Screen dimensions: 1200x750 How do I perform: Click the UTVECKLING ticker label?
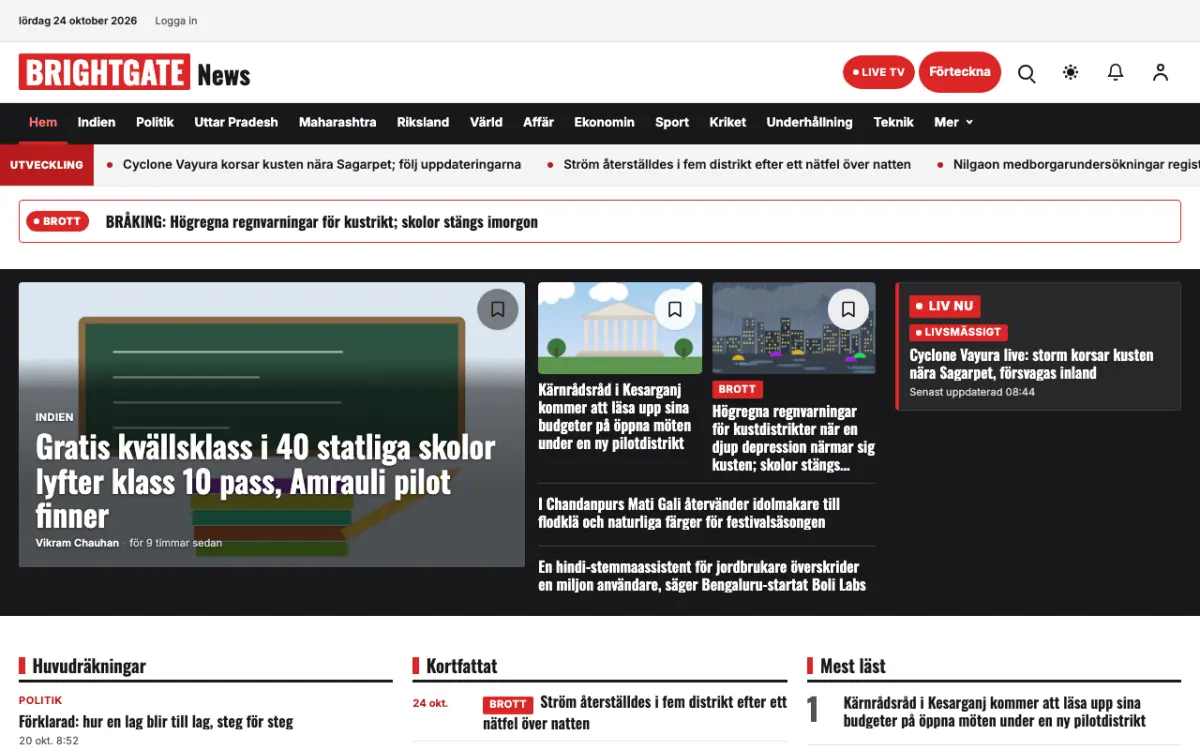pos(47,165)
